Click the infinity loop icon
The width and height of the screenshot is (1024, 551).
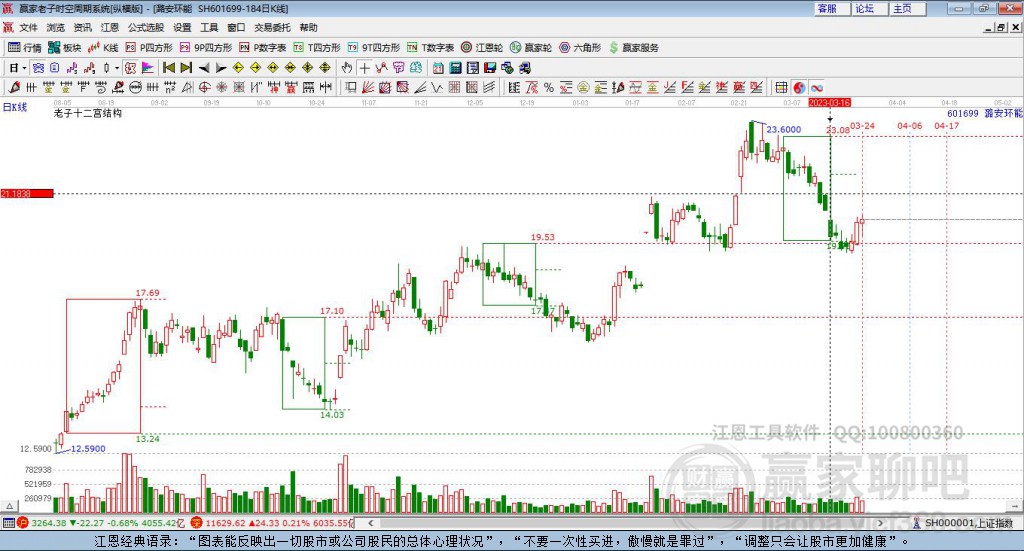point(816,87)
